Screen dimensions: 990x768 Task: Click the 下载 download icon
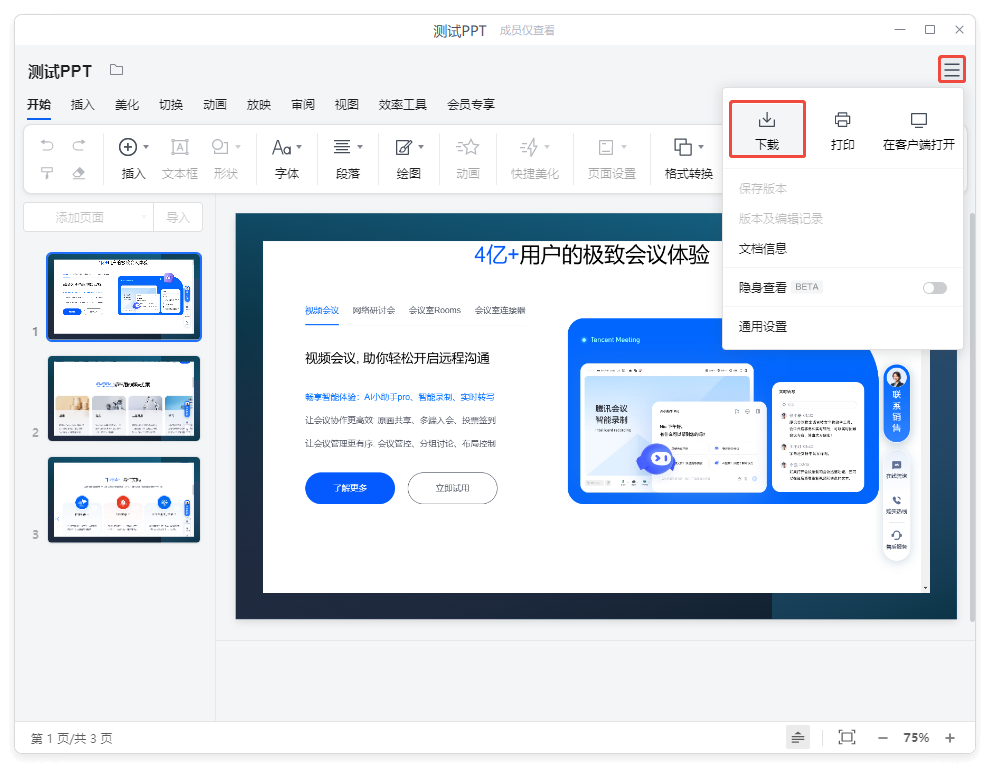(x=767, y=119)
